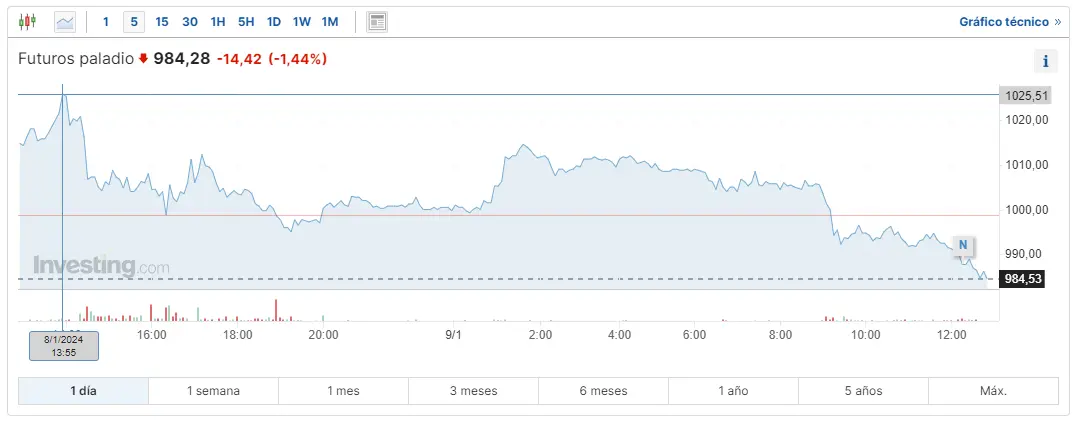Image resolution: width=1076 pixels, height=424 pixels.
Task: Open the "N" news marker on chart
Action: pyautogui.click(x=963, y=245)
